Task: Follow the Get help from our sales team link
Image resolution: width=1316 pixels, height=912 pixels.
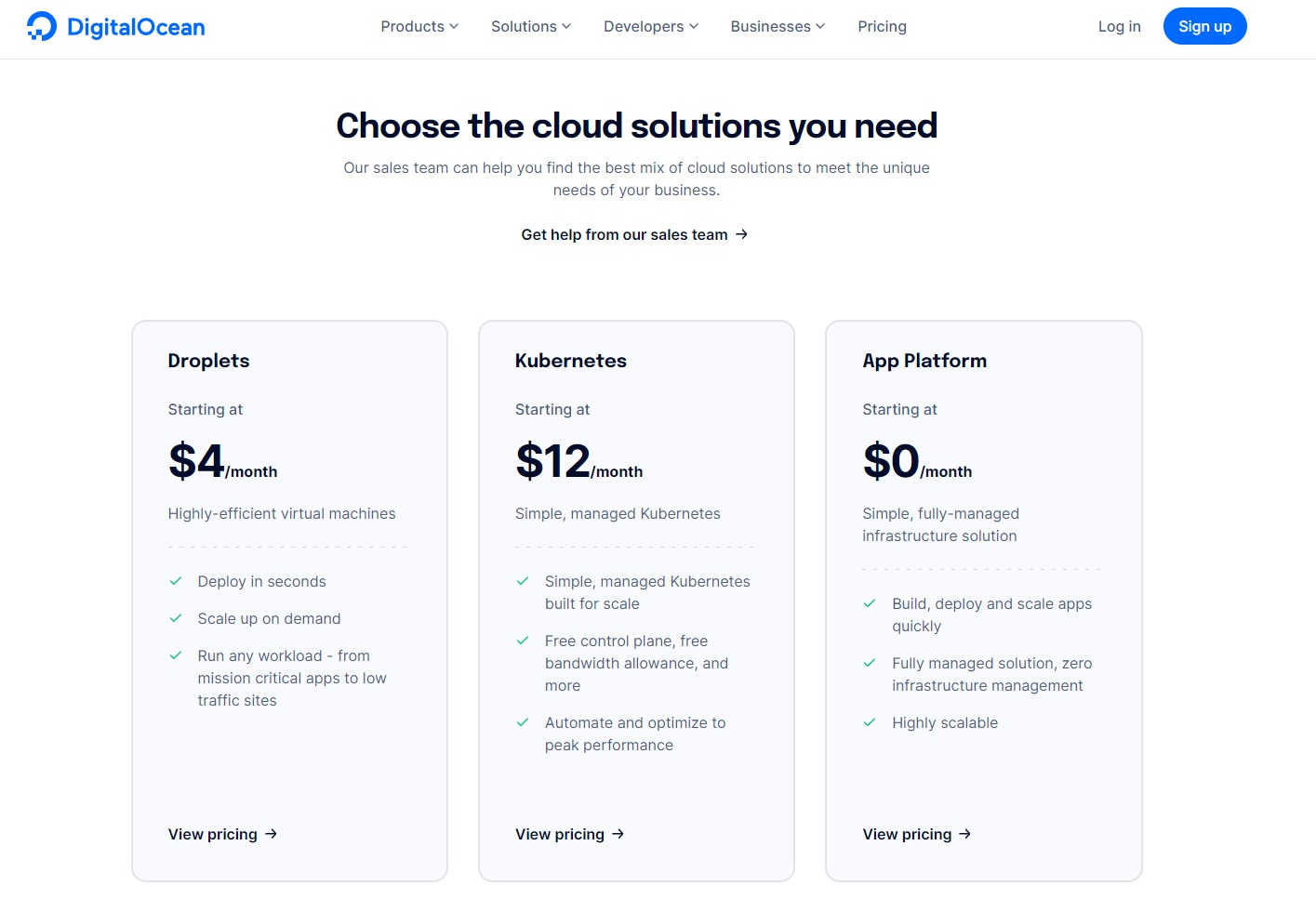Action: 624,234
